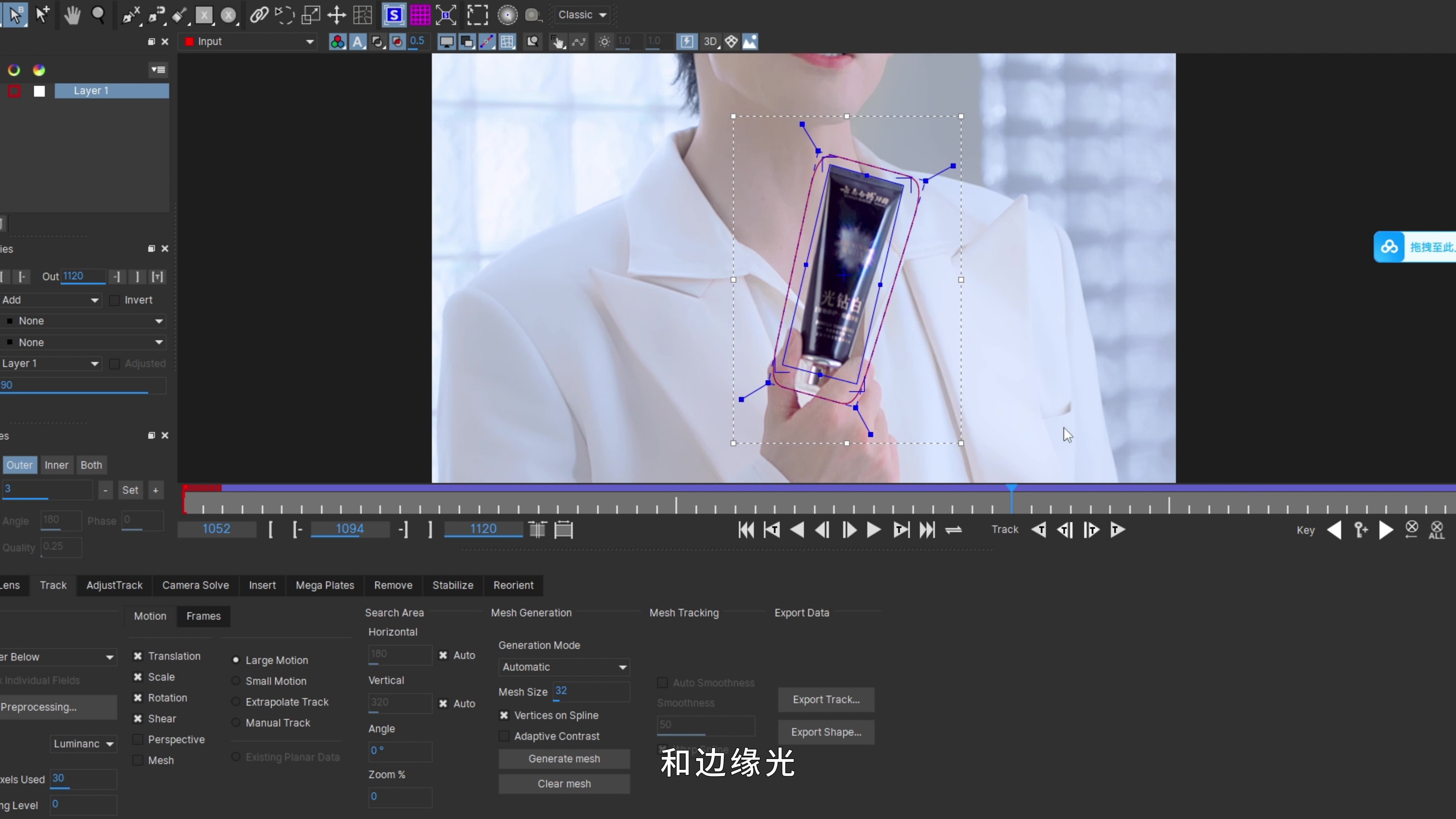The width and height of the screenshot is (1456, 819).
Task: Expand the Input view dropdown
Action: pos(249,42)
